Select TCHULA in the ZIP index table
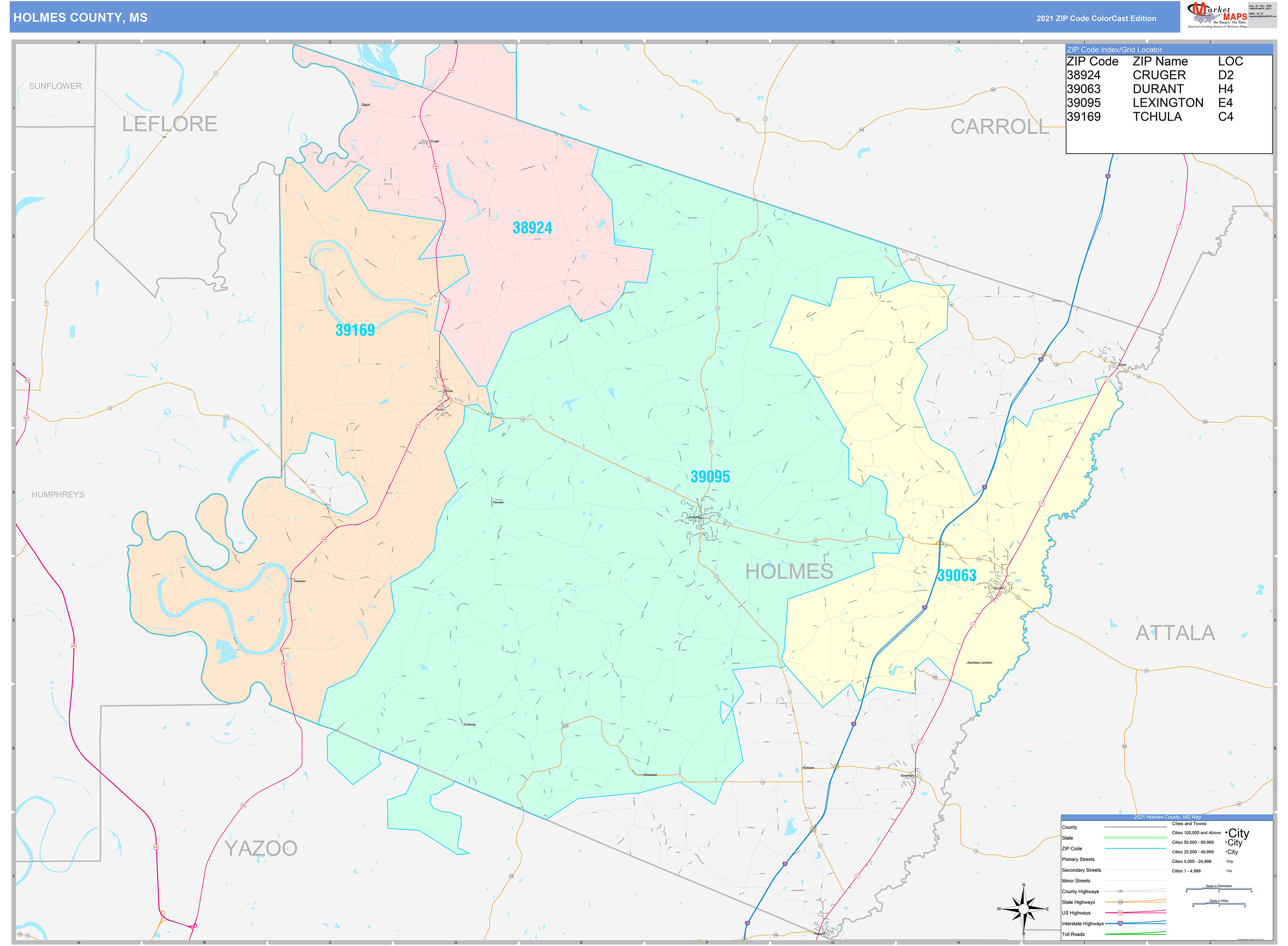The width and height of the screenshot is (1288, 946). tap(1157, 117)
